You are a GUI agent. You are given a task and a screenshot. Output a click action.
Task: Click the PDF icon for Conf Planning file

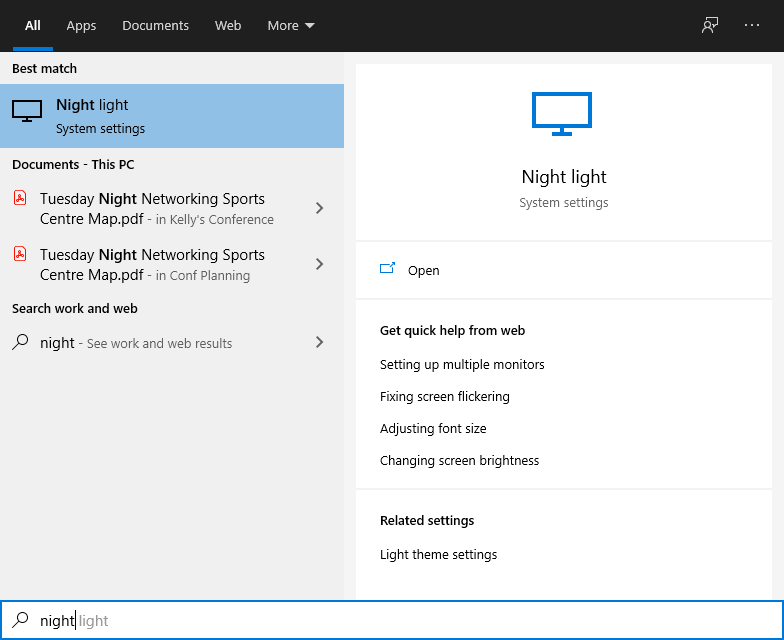tap(20, 254)
